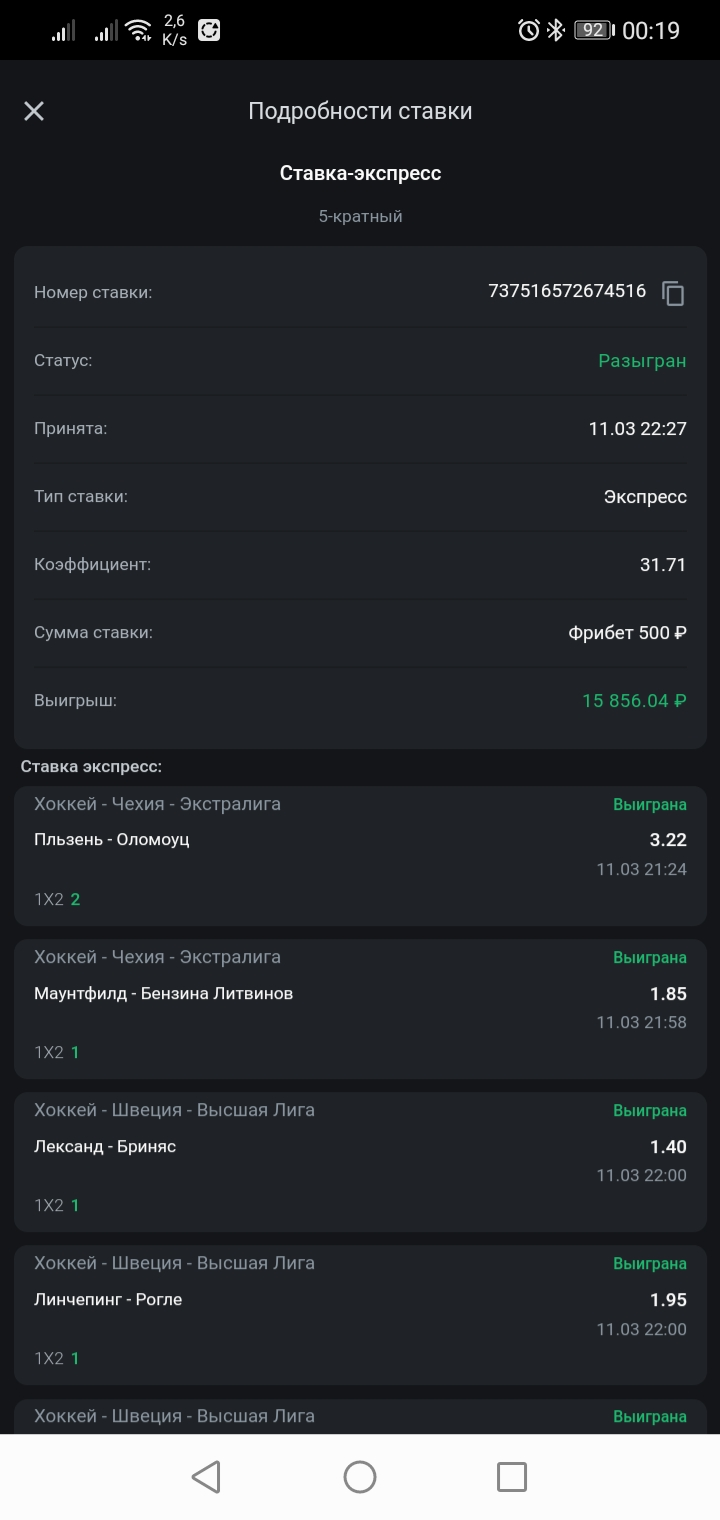Tap the 5-кратный subtitle label
The height and width of the screenshot is (1520, 720).
coord(360,216)
